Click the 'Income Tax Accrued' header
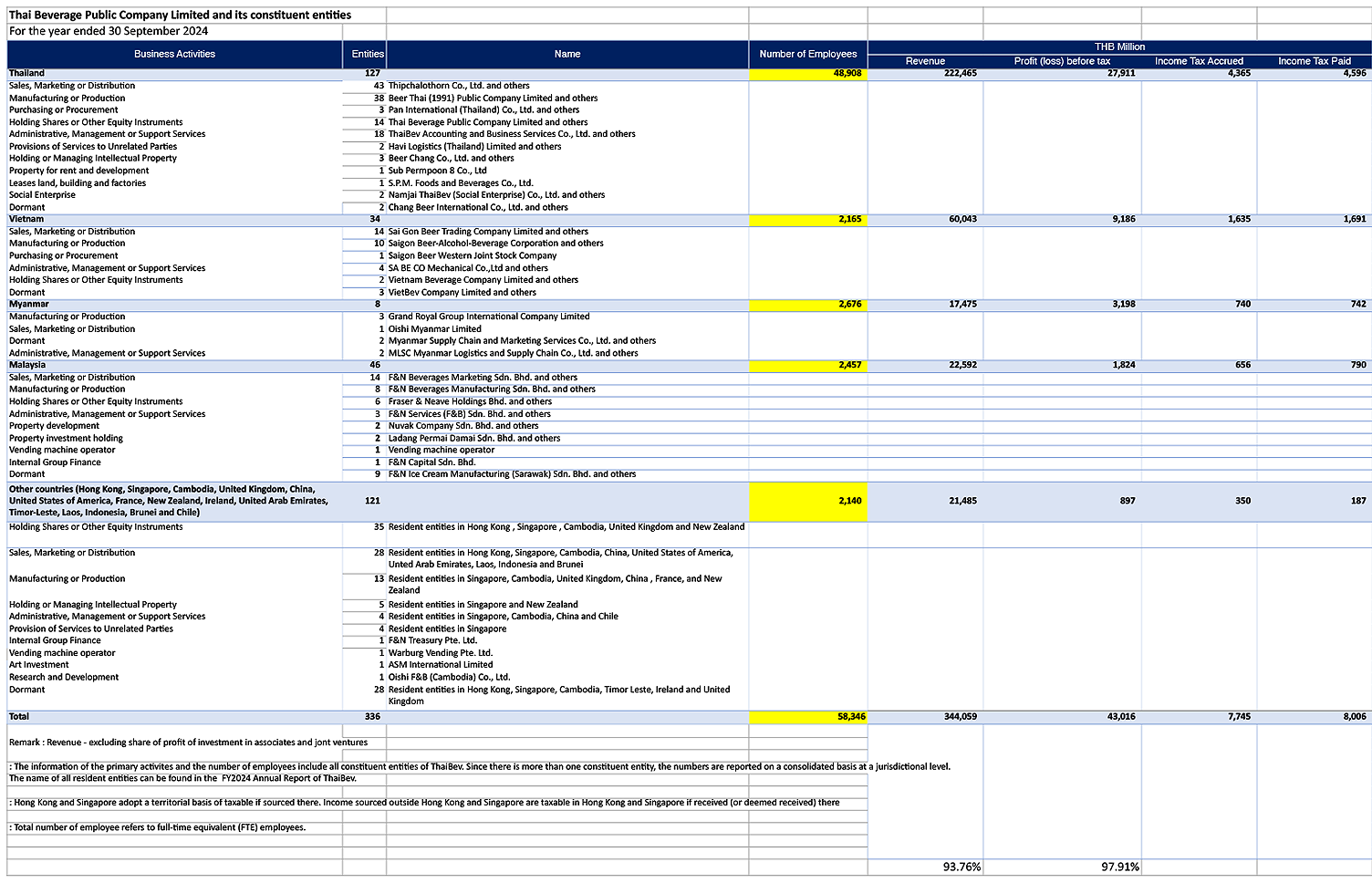The height and width of the screenshot is (883, 1372). (x=1199, y=61)
